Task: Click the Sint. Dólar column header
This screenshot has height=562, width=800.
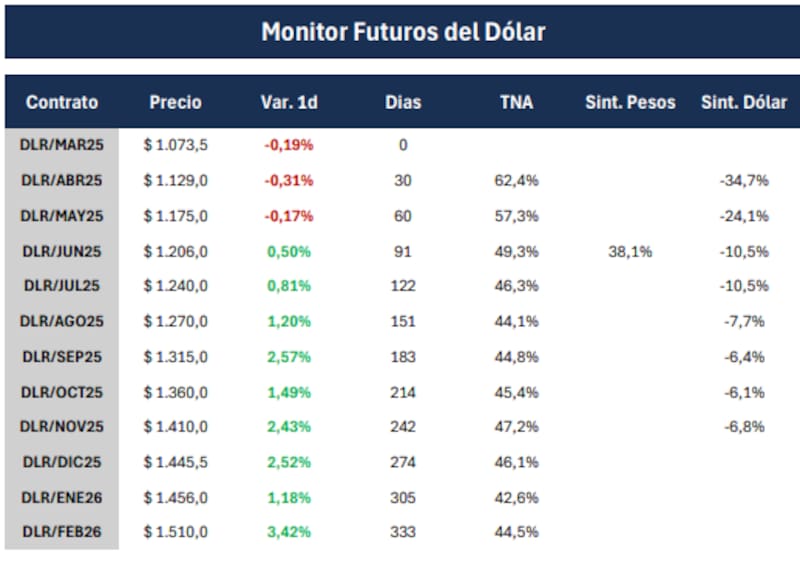Action: [743, 102]
